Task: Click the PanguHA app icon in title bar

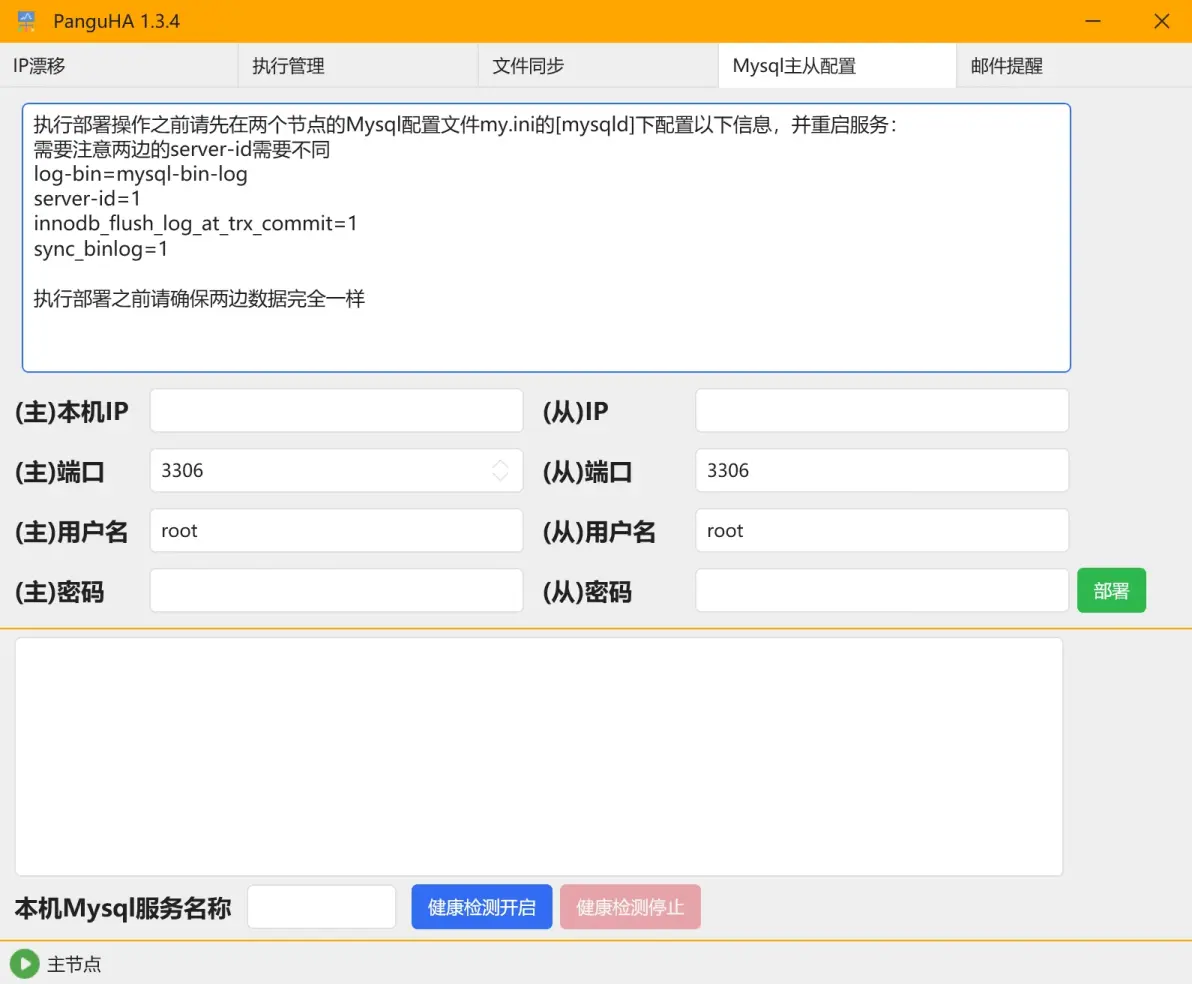Action: click(27, 21)
